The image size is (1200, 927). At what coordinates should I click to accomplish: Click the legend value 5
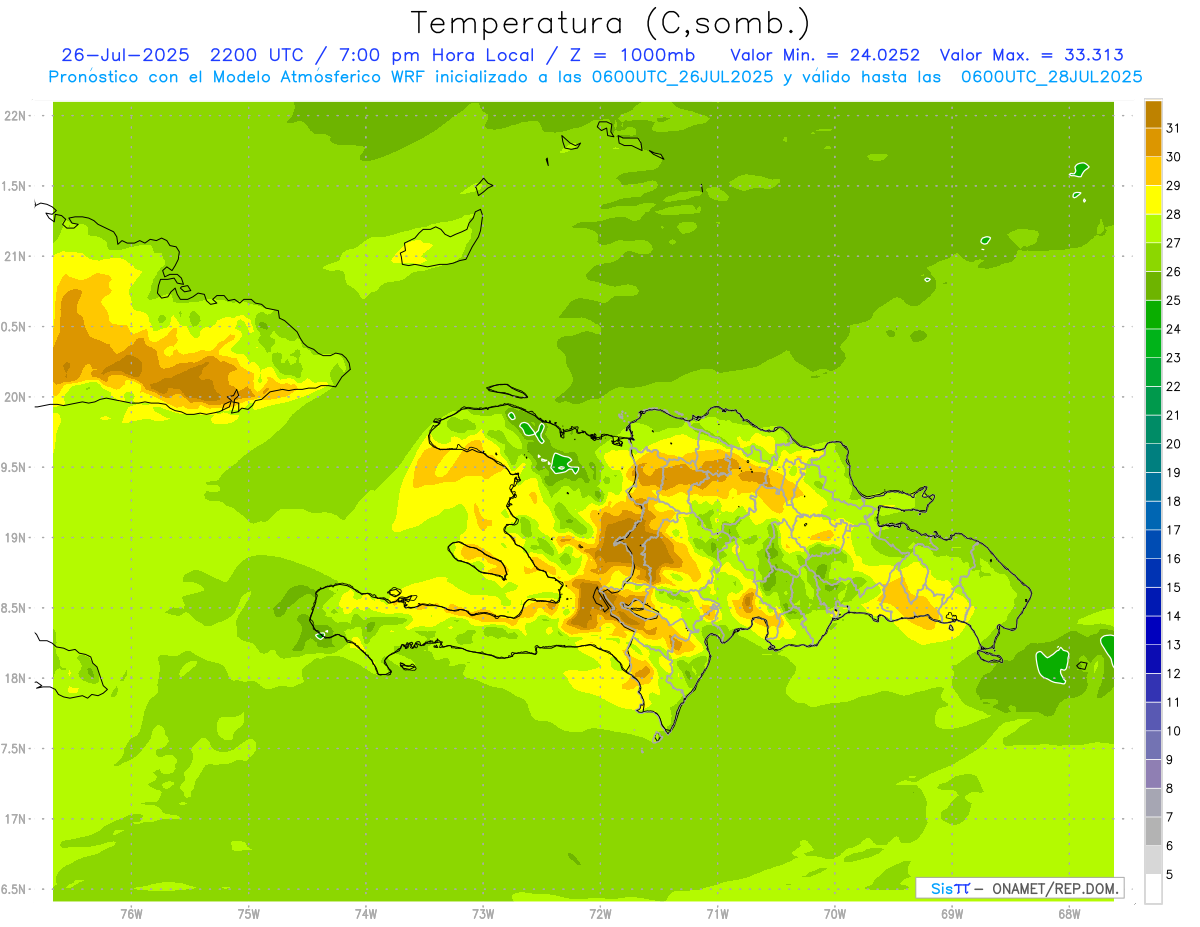[x=1169, y=875]
